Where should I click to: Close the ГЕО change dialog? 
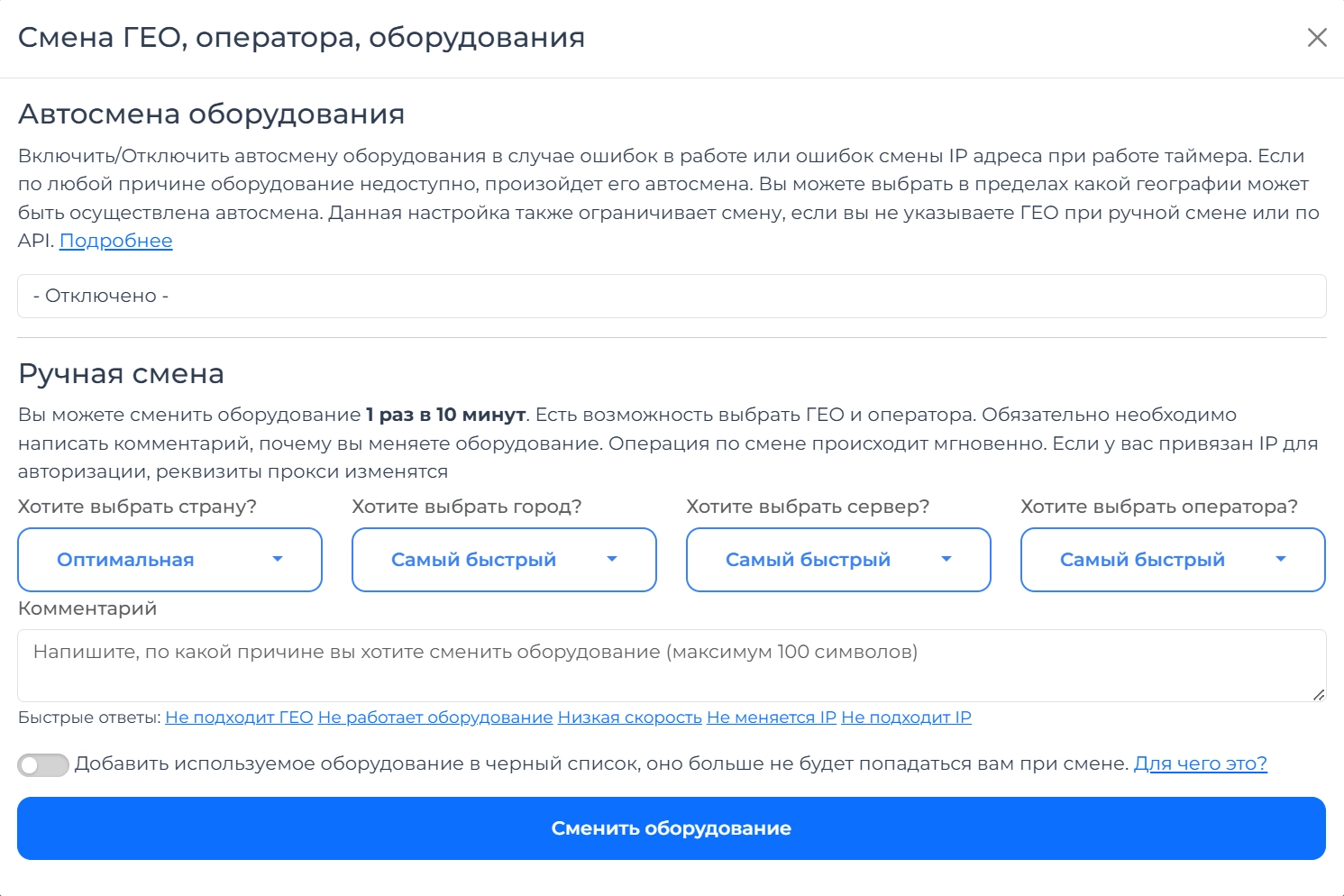pyautogui.click(x=1317, y=38)
